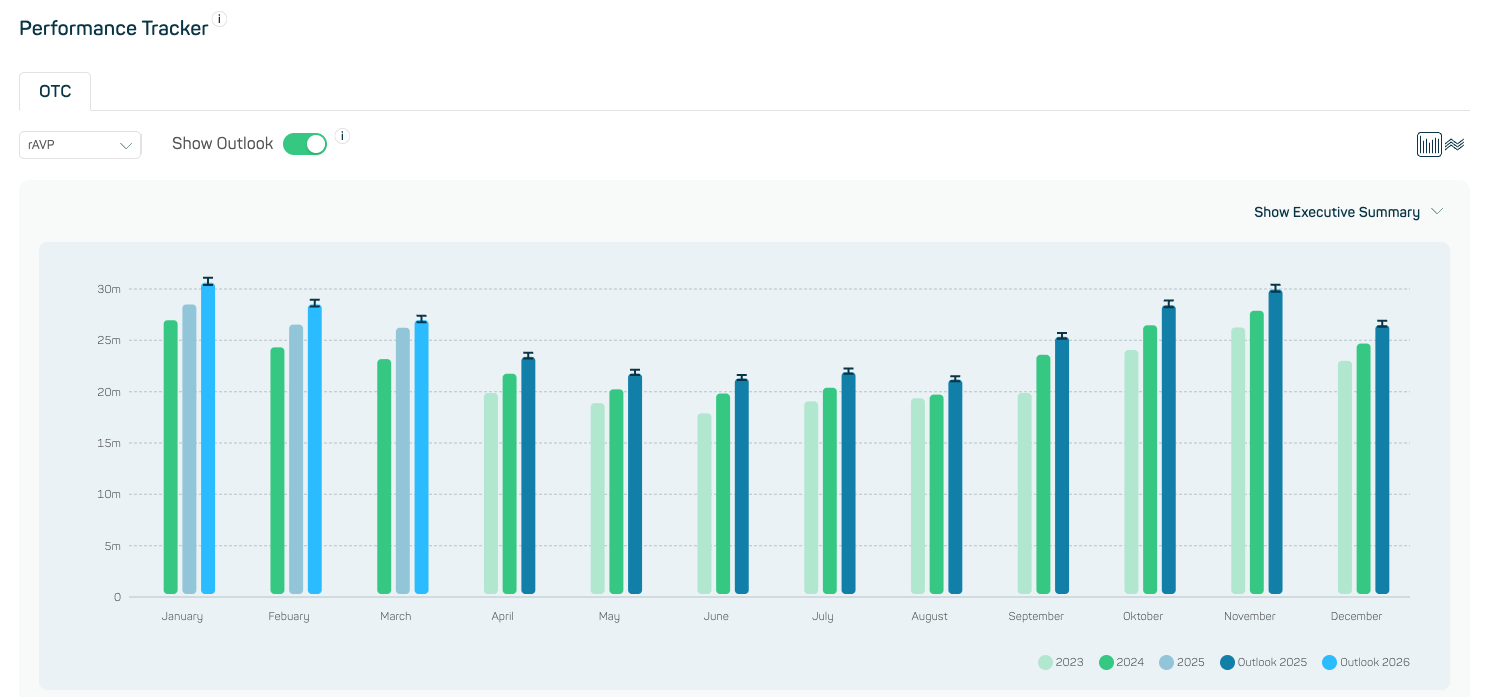Click the January axis label
Viewport: 1485px width, 697px height.
182,616
